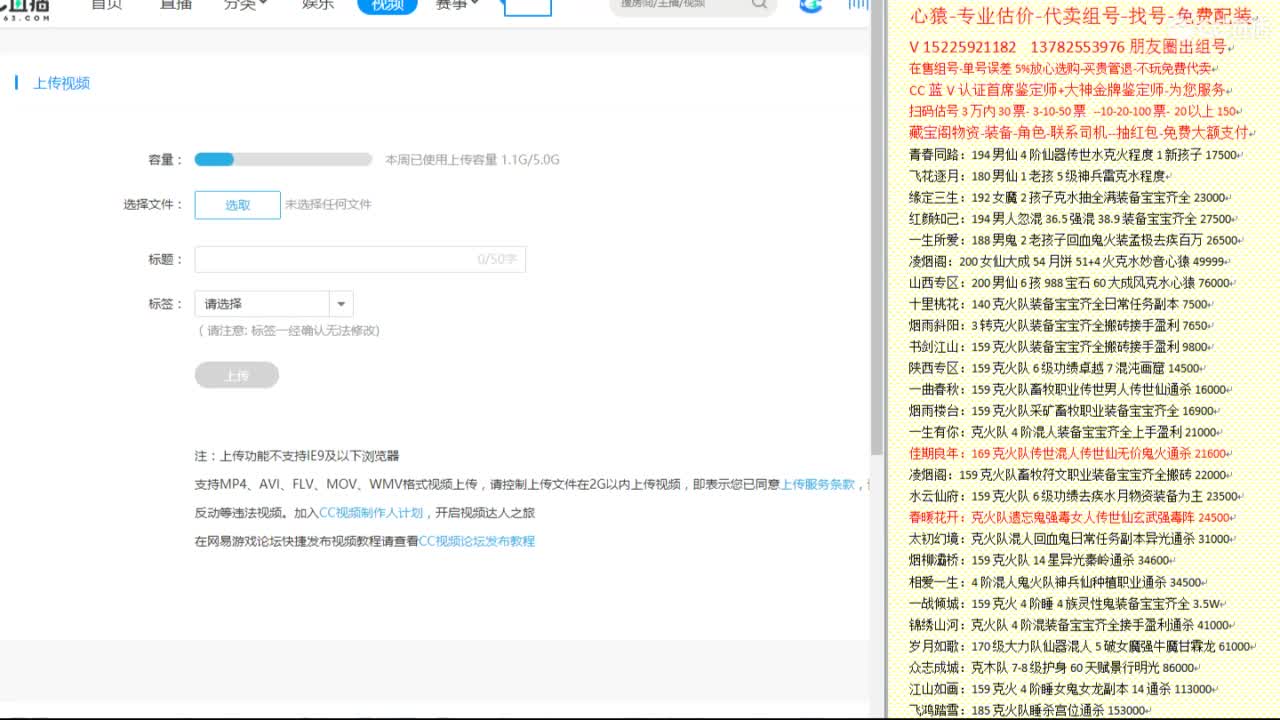Click the blue ranking icon near the search bar
This screenshot has width=1280, height=720.
(x=810, y=7)
